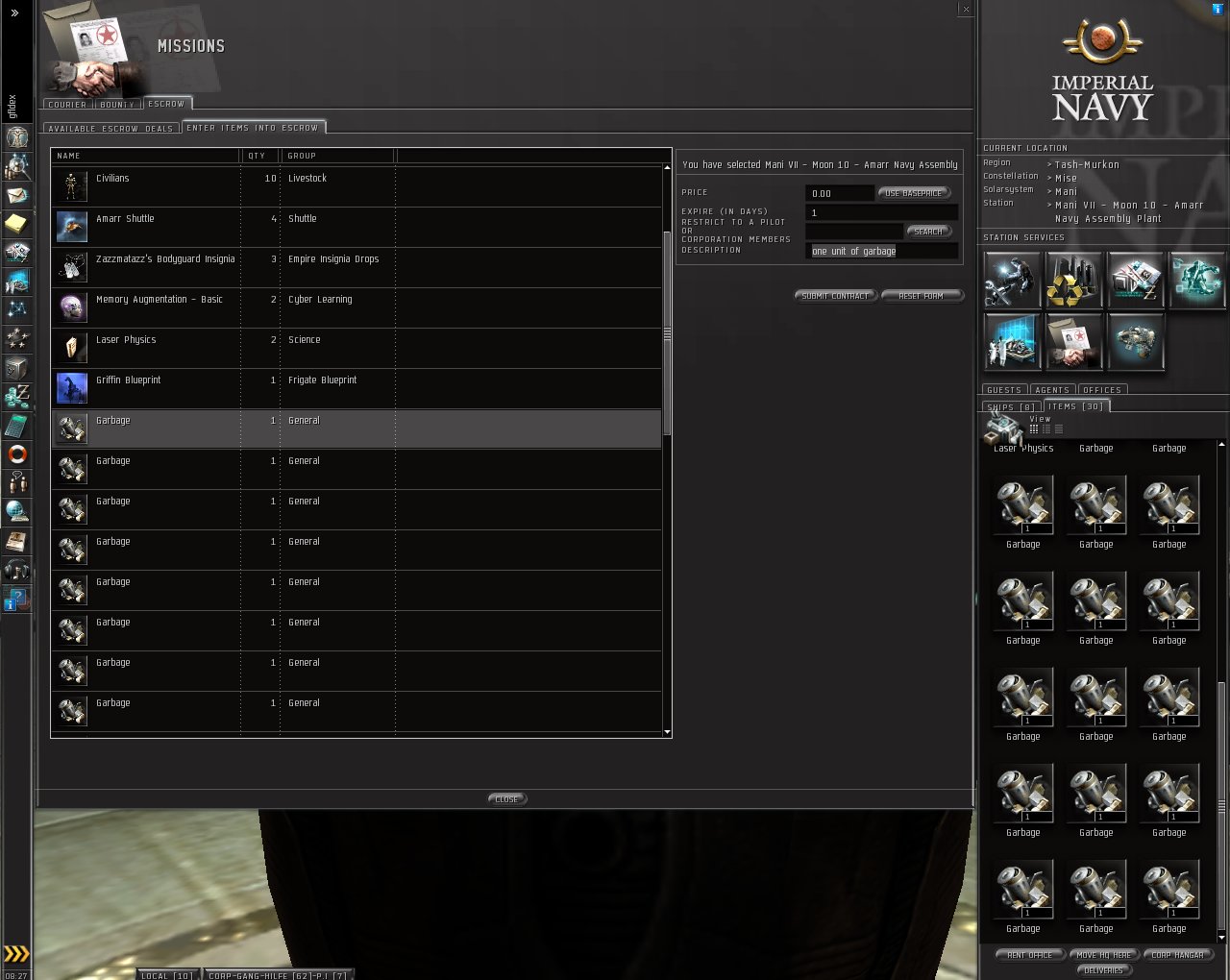Image resolution: width=1230 pixels, height=980 pixels.
Task: Click the Amarr Shuttle item icon
Action: tap(71, 227)
